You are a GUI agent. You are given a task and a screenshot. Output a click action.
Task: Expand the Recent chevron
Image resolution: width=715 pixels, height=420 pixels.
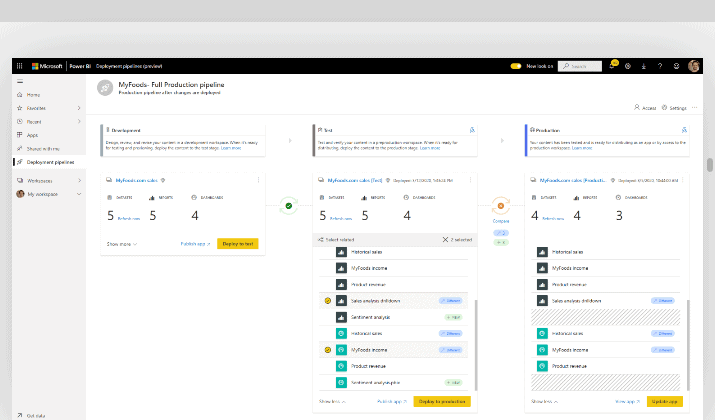click(79, 122)
